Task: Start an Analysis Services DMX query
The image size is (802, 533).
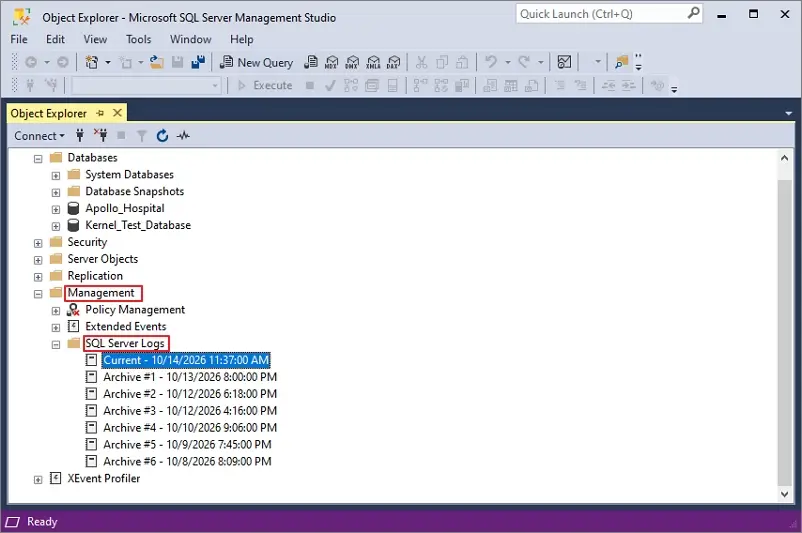Action: (352, 62)
